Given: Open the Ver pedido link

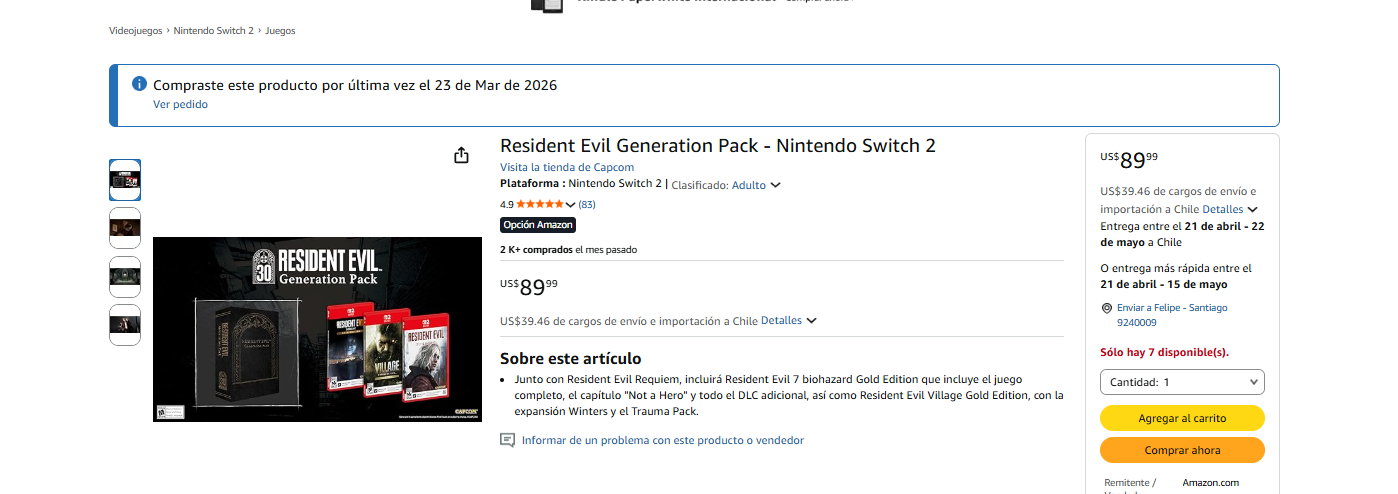Looking at the screenshot, I should pyautogui.click(x=180, y=104).
